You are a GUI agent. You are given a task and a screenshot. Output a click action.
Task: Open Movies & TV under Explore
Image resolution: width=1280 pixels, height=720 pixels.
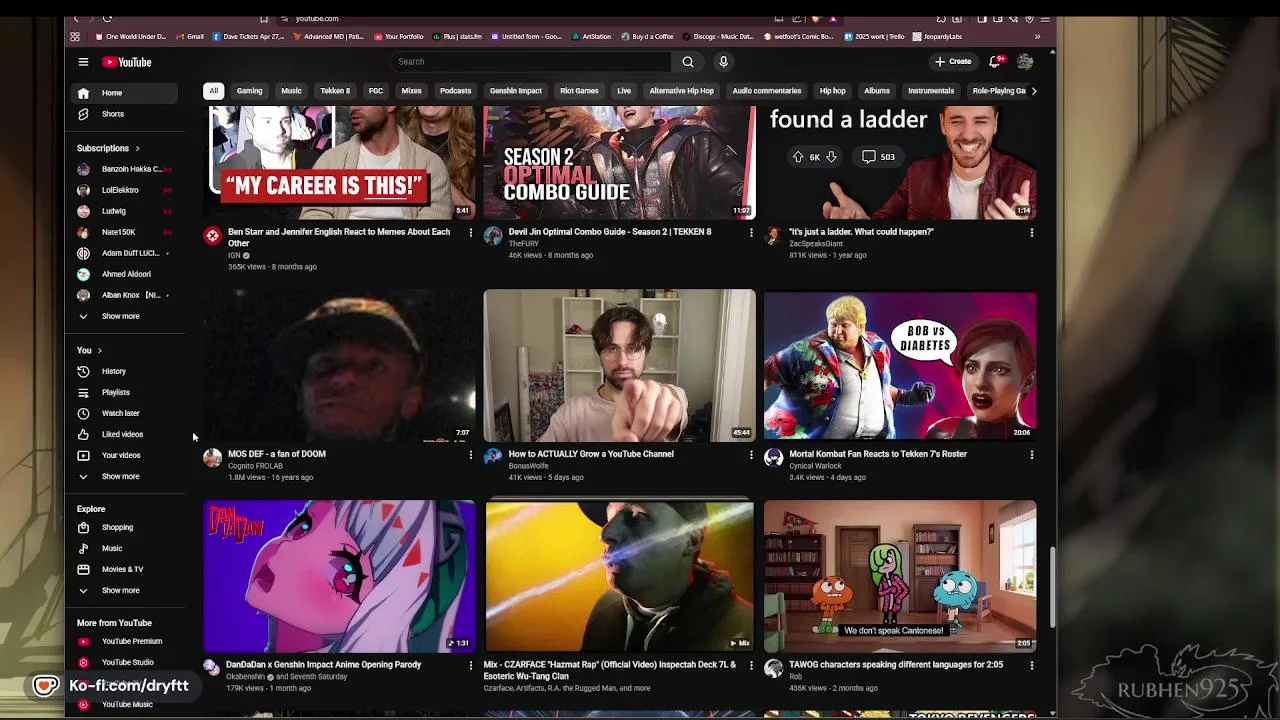tap(125, 569)
